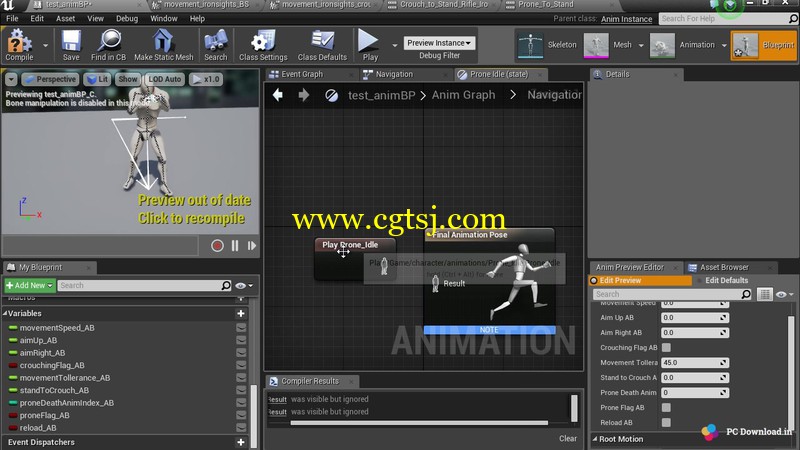Toggle Reload AB checkbox

(x=666, y=422)
